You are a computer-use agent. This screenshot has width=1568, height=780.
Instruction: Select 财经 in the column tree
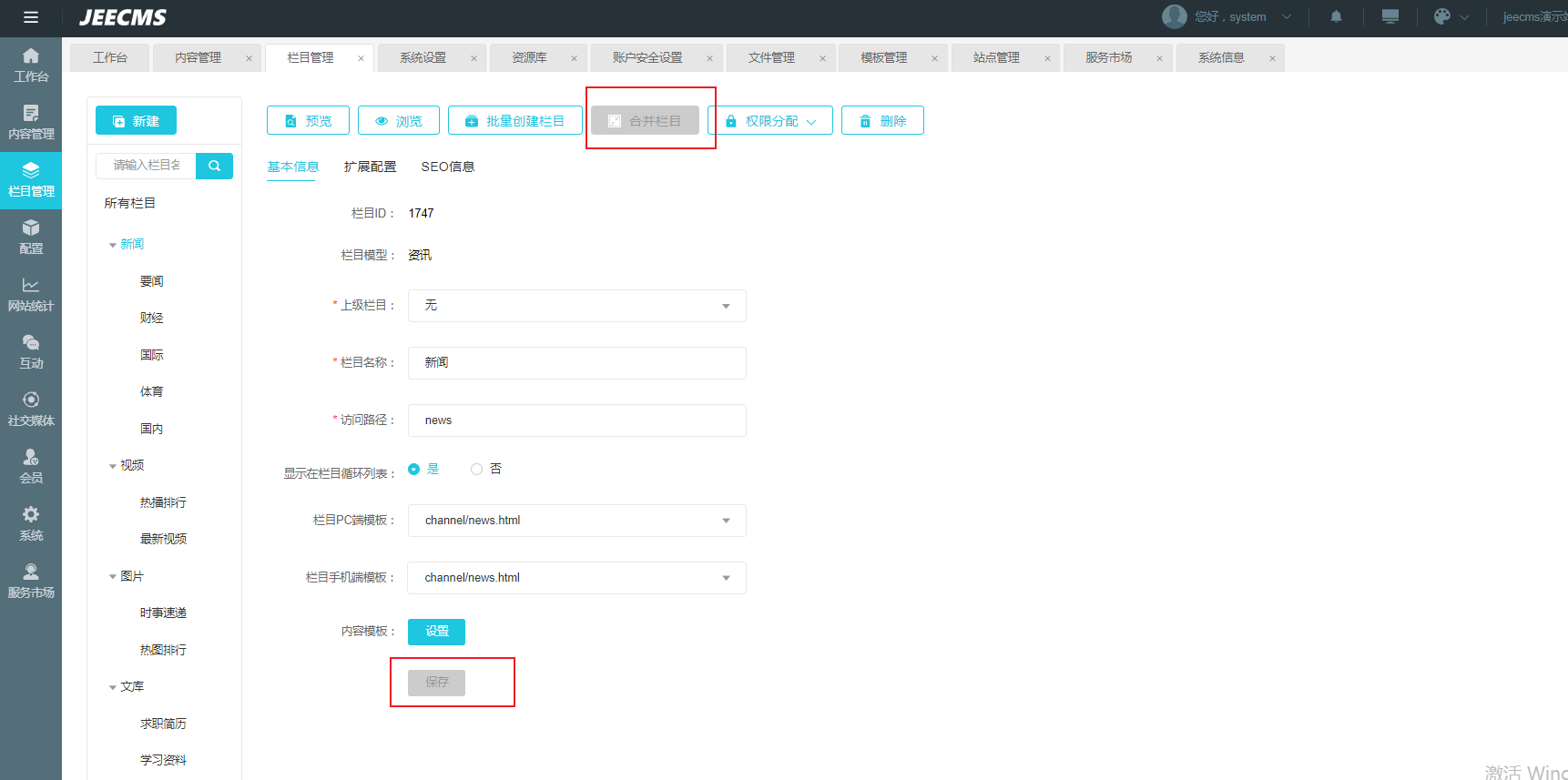(x=152, y=319)
